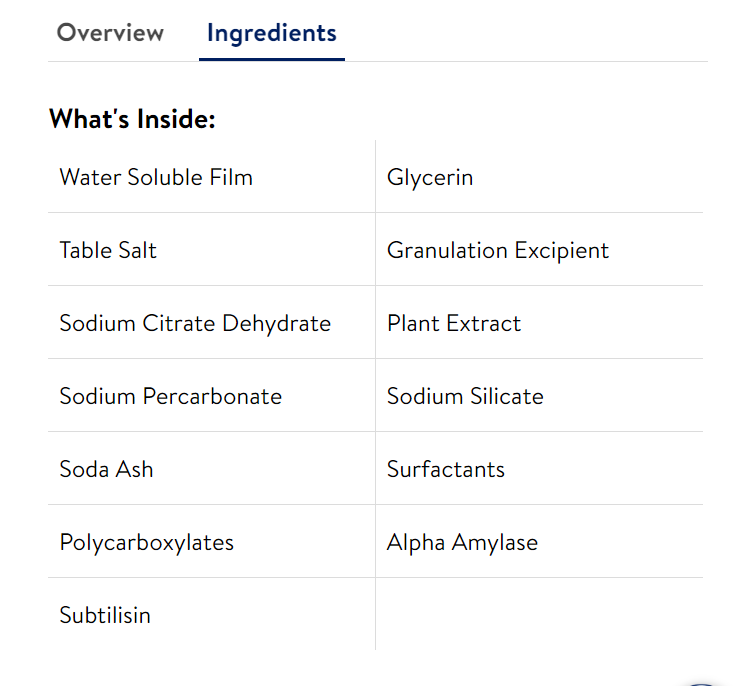Viewport: 754px width, 686px height.
Task: Select Table Salt in the ingredients list
Action: tap(108, 250)
